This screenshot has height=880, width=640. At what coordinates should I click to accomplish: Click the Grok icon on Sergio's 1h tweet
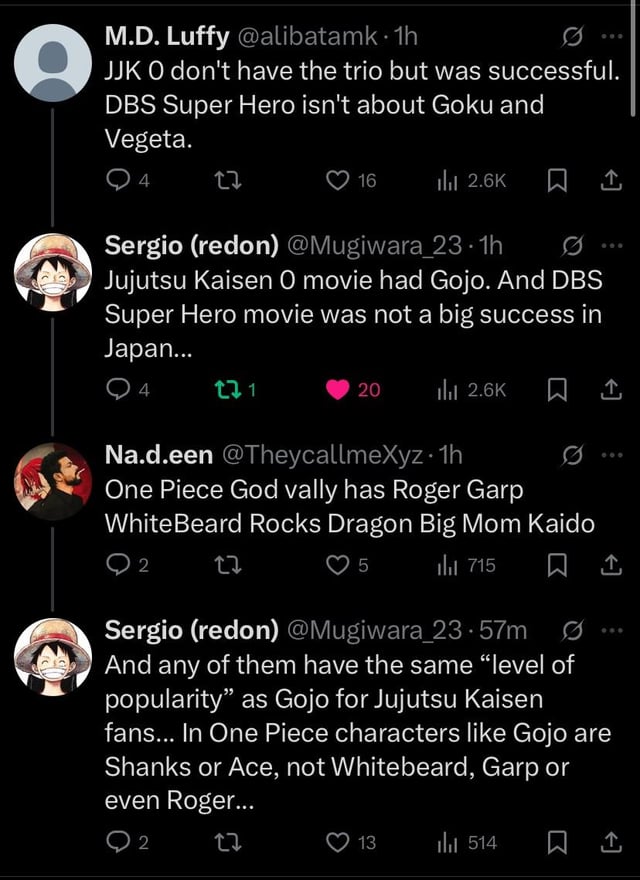(571, 246)
